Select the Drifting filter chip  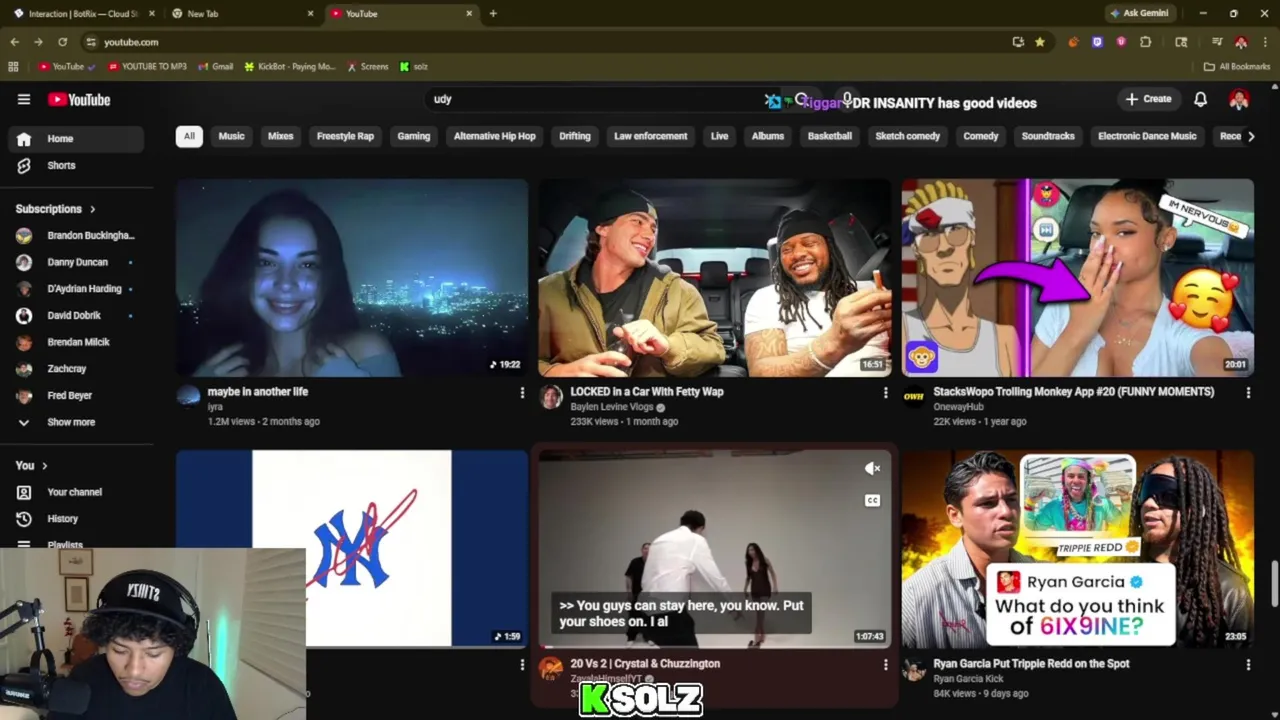coord(575,136)
